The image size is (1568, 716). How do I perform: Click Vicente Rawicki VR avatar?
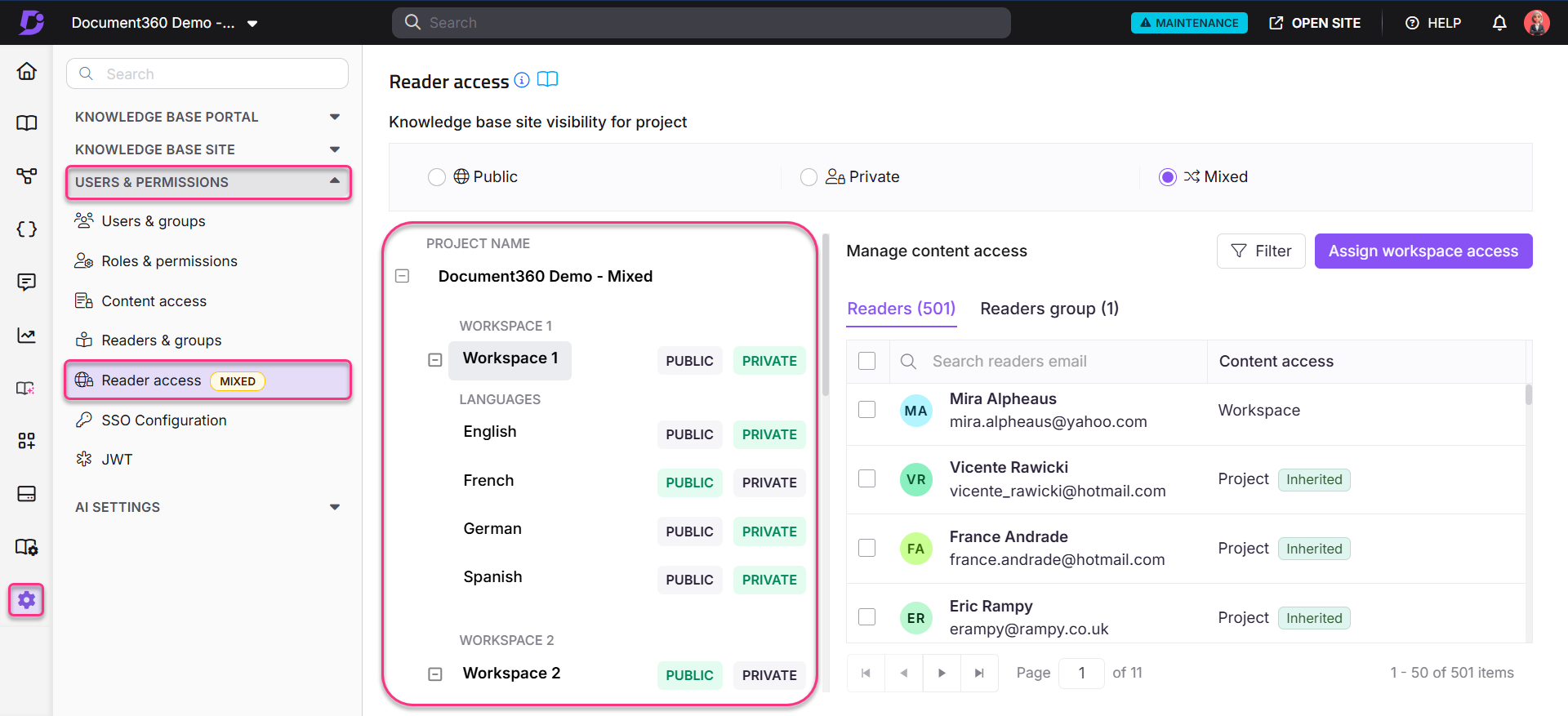[916, 479]
